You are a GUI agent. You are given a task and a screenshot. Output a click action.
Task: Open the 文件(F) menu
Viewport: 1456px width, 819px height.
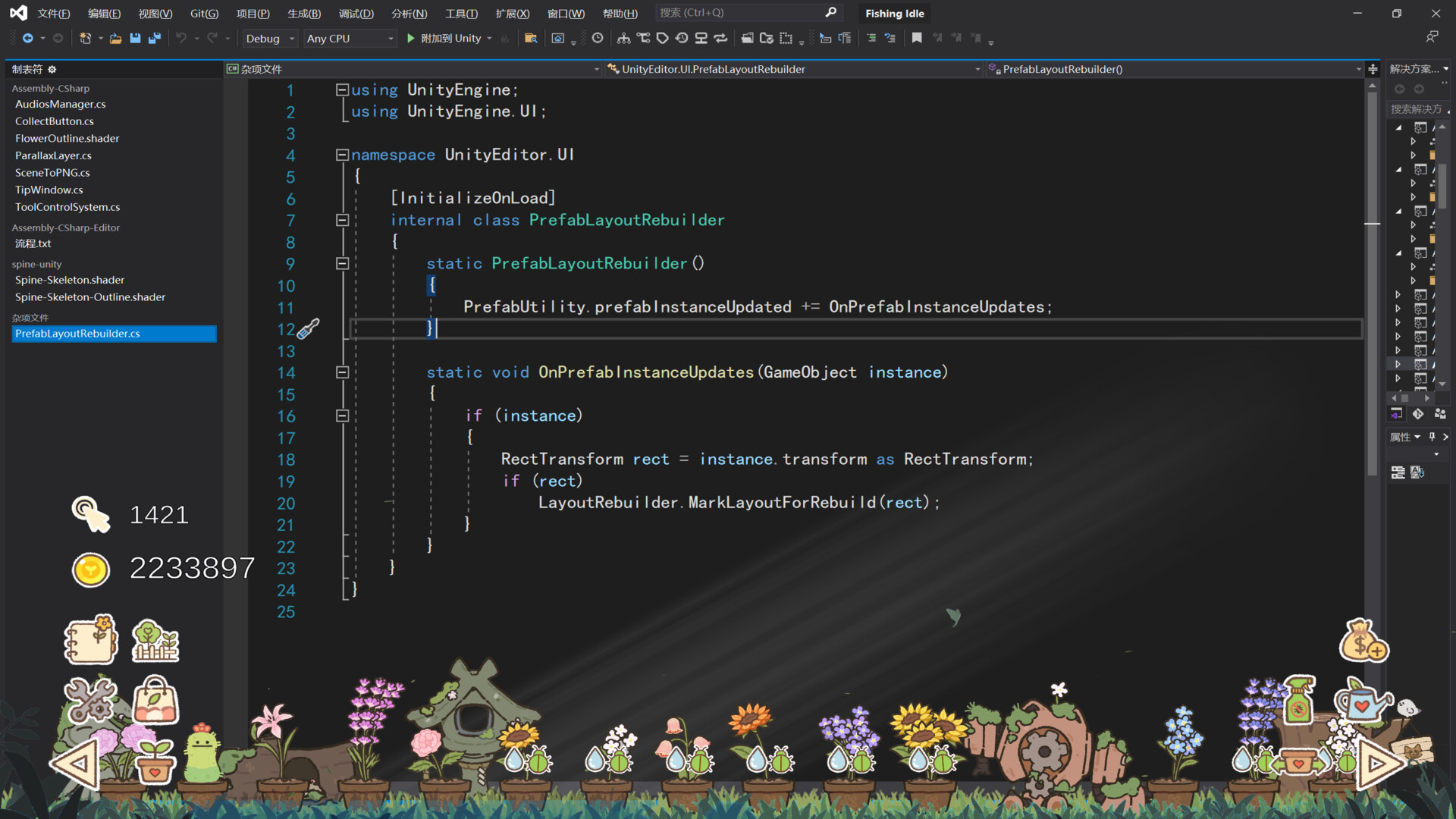coord(52,13)
